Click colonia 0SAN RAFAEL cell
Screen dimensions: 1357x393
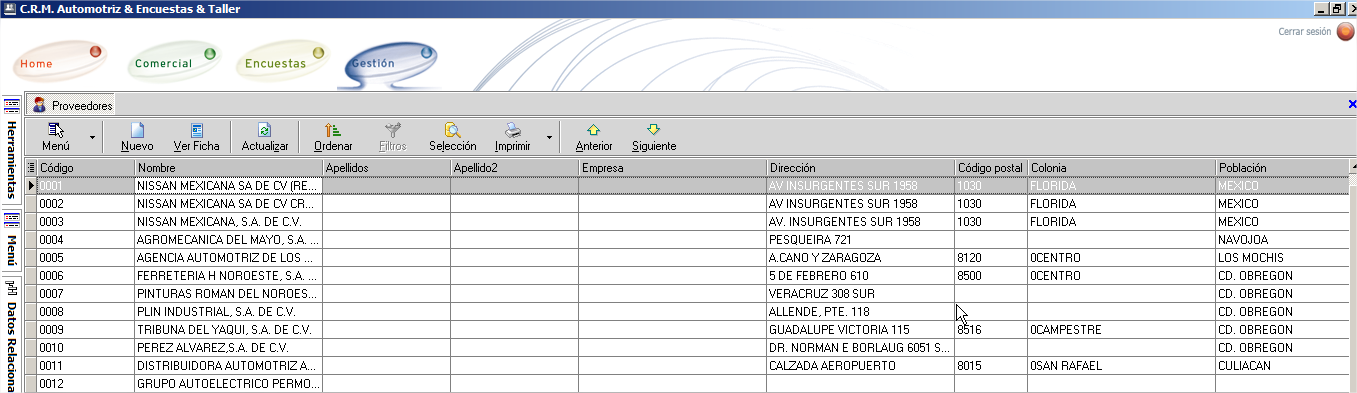click(1121, 366)
